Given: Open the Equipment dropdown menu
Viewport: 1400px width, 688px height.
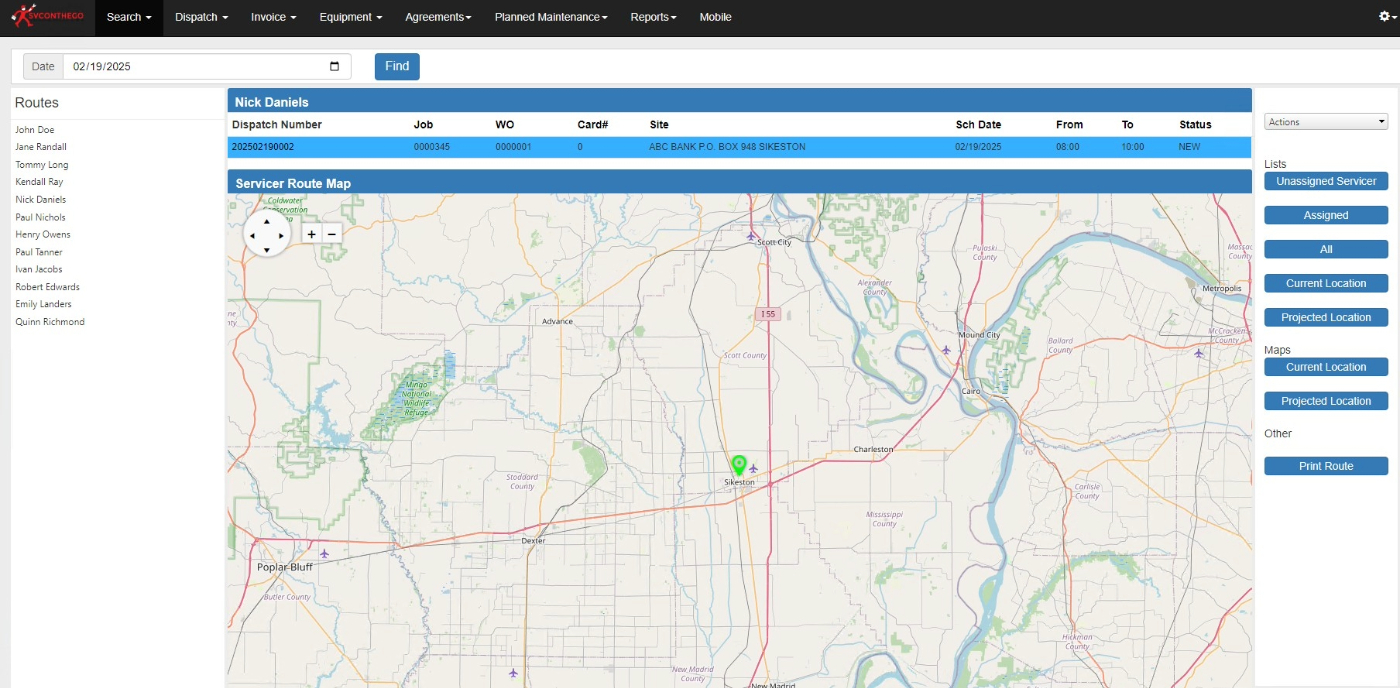Looking at the screenshot, I should pos(351,17).
